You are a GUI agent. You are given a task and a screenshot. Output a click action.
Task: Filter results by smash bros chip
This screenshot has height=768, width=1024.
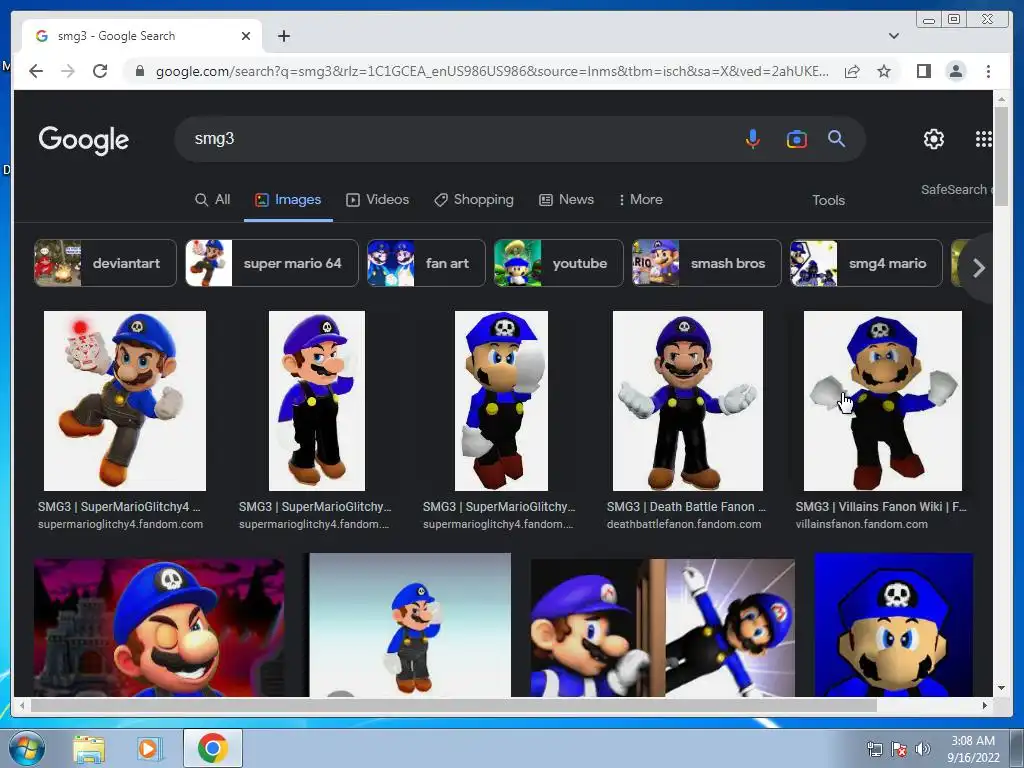point(706,263)
